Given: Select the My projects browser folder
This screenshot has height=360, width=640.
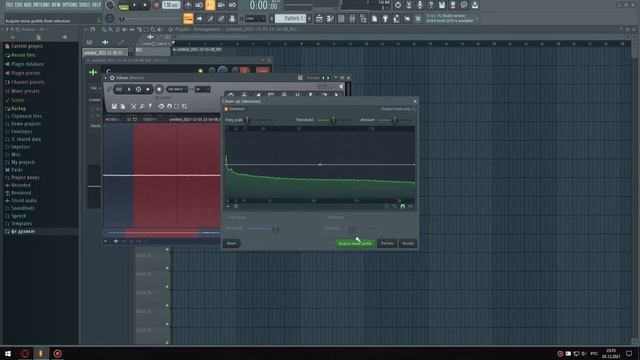Looking at the screenshot, I should pos(23,162).
